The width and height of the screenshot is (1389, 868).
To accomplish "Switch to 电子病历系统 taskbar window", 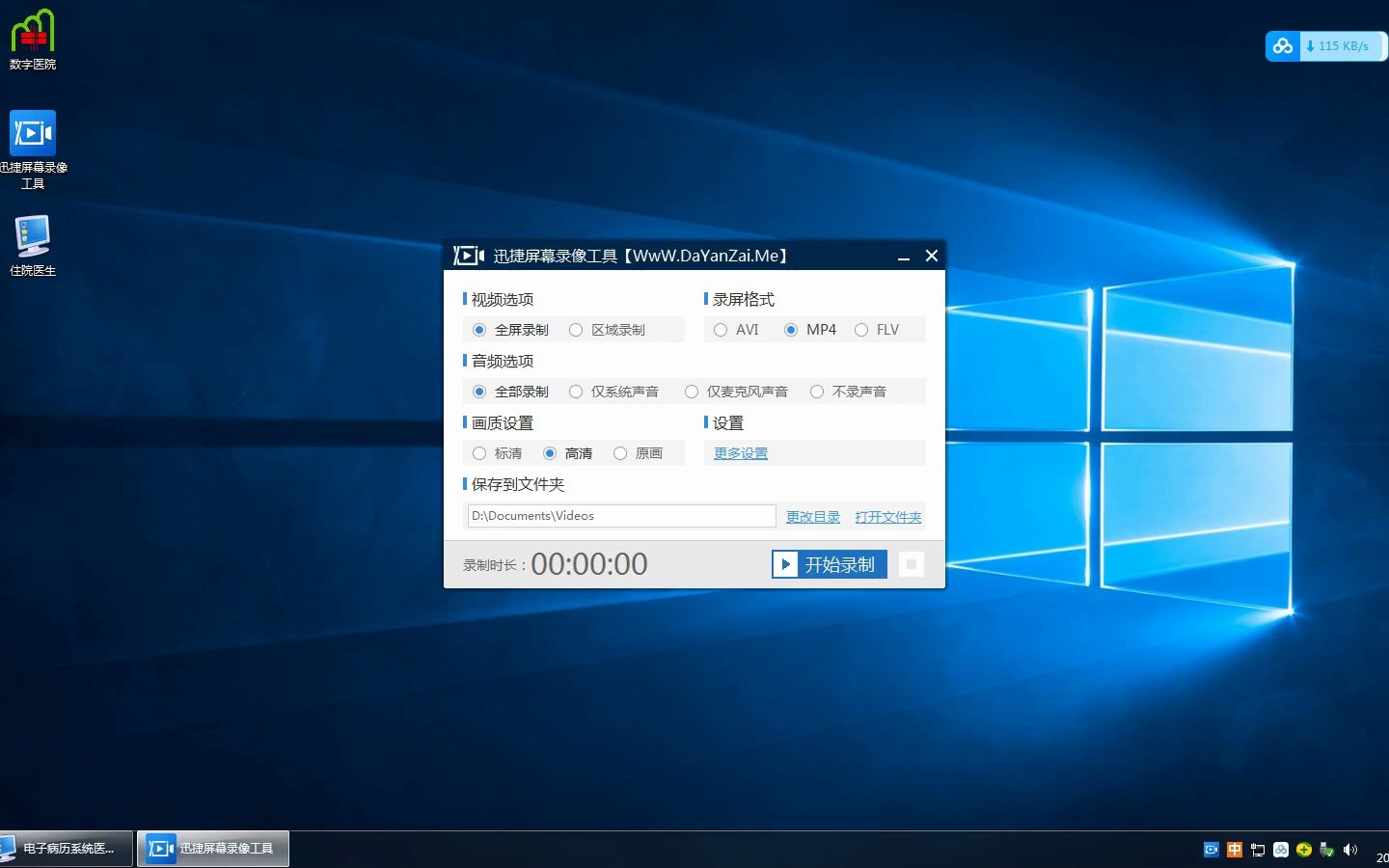I will [x=66, y=849].
